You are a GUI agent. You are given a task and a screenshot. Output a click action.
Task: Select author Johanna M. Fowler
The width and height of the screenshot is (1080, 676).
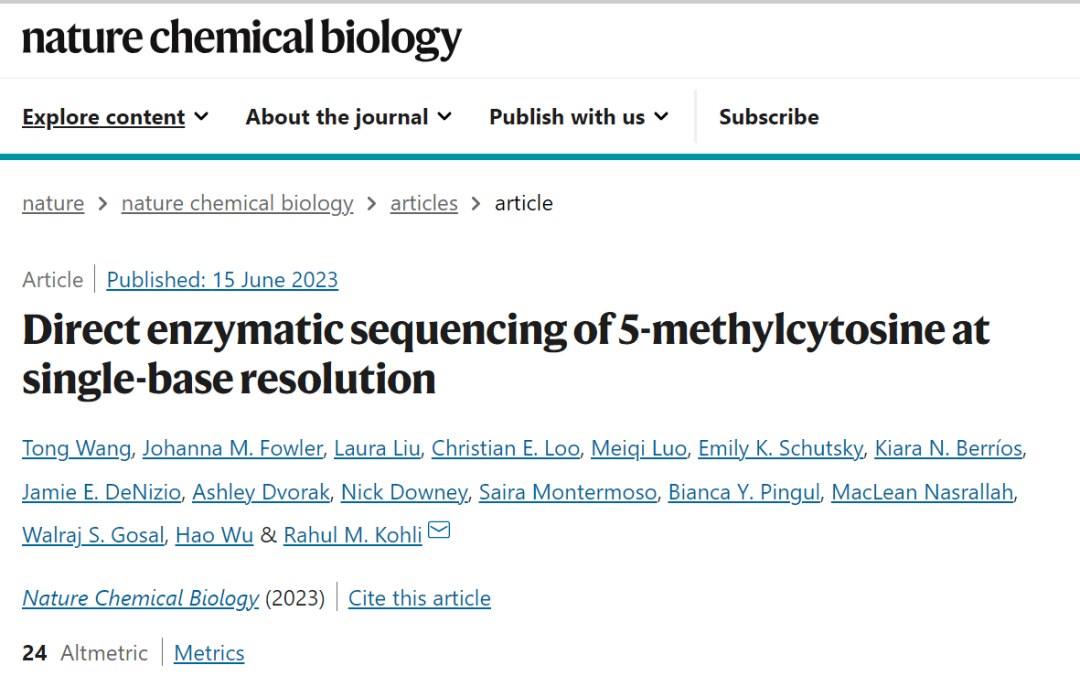click(x=232, y=449)
